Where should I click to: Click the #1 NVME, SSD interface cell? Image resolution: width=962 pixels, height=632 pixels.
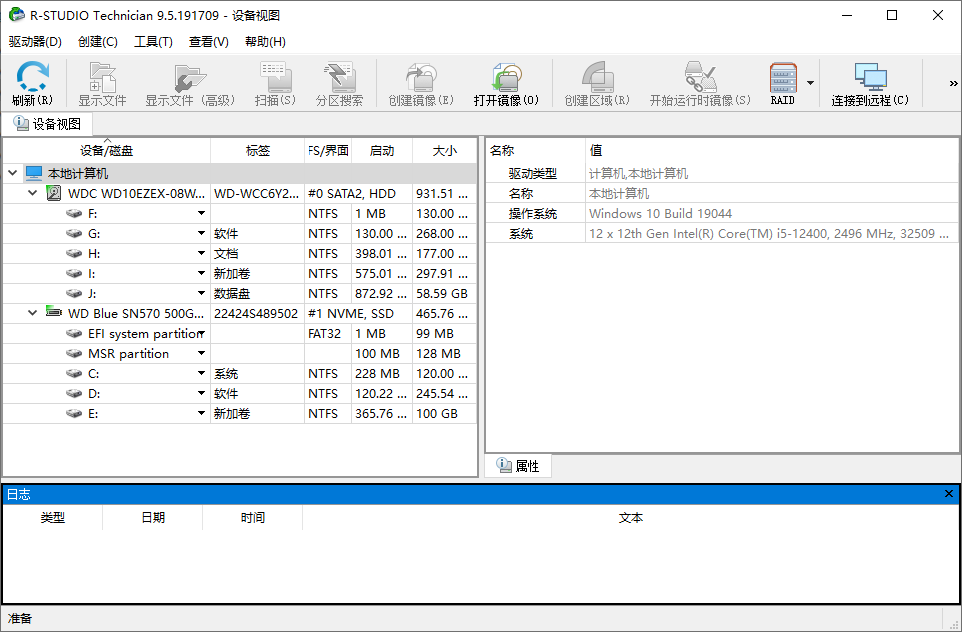click(x=358, y=314)
